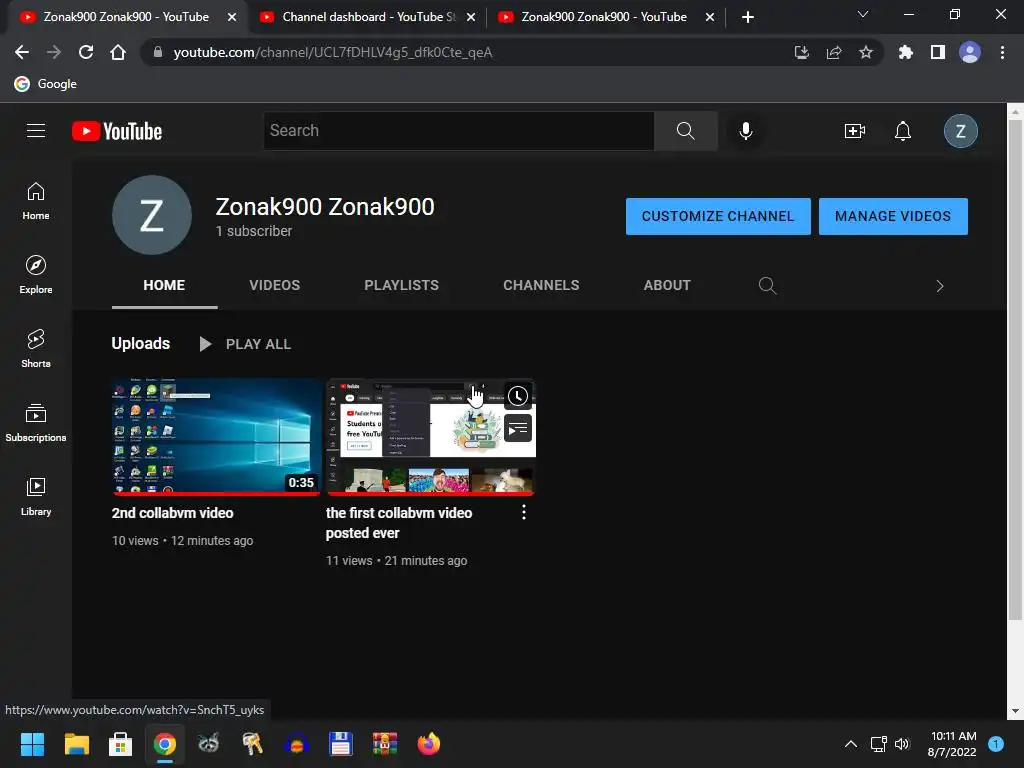The width and height of the screenshot is (1024, 768).
Task: Click the YouTube logo
Action: [117, 131]
